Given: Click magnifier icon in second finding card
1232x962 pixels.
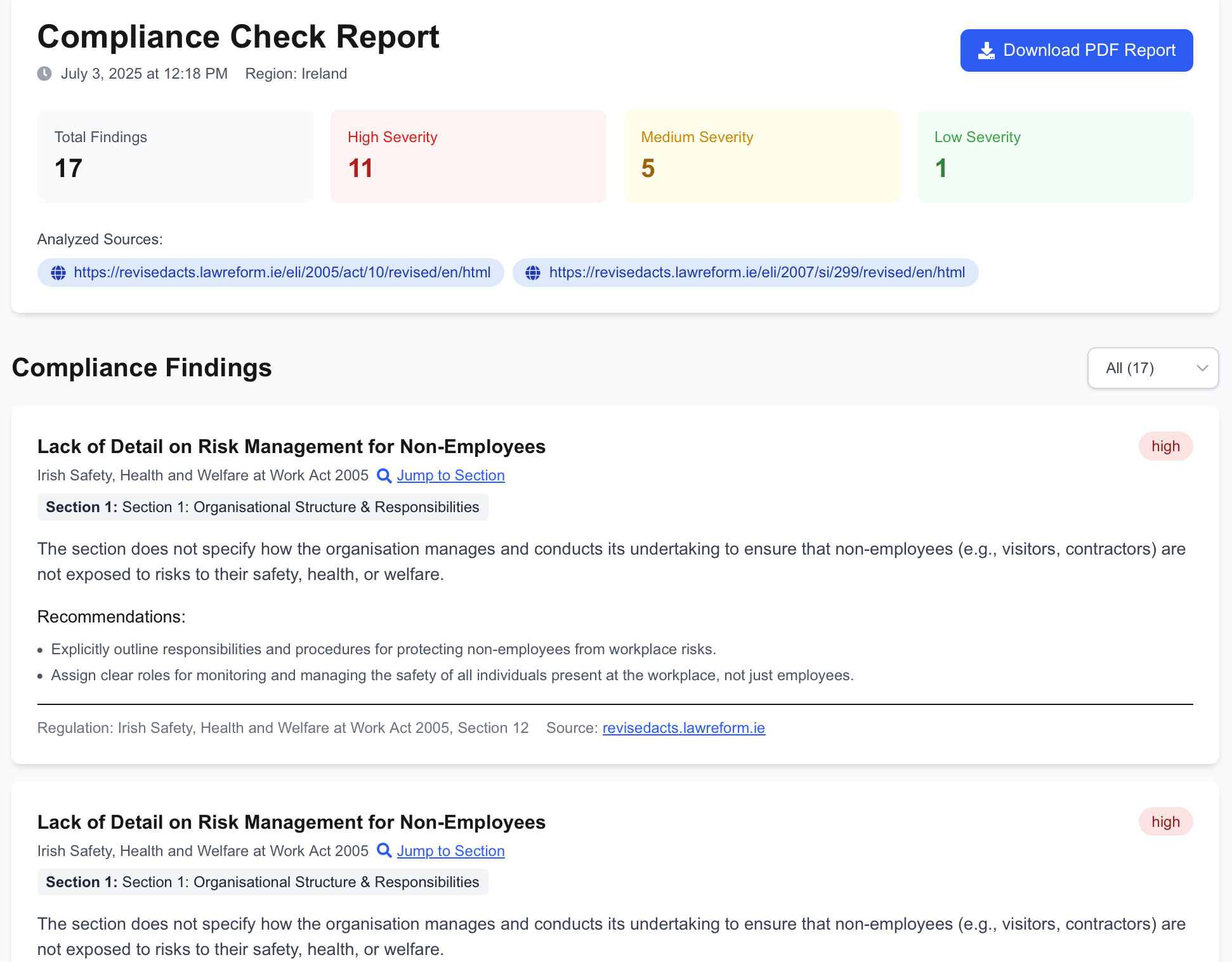Looking at the screenshot, I should (384, 851).
